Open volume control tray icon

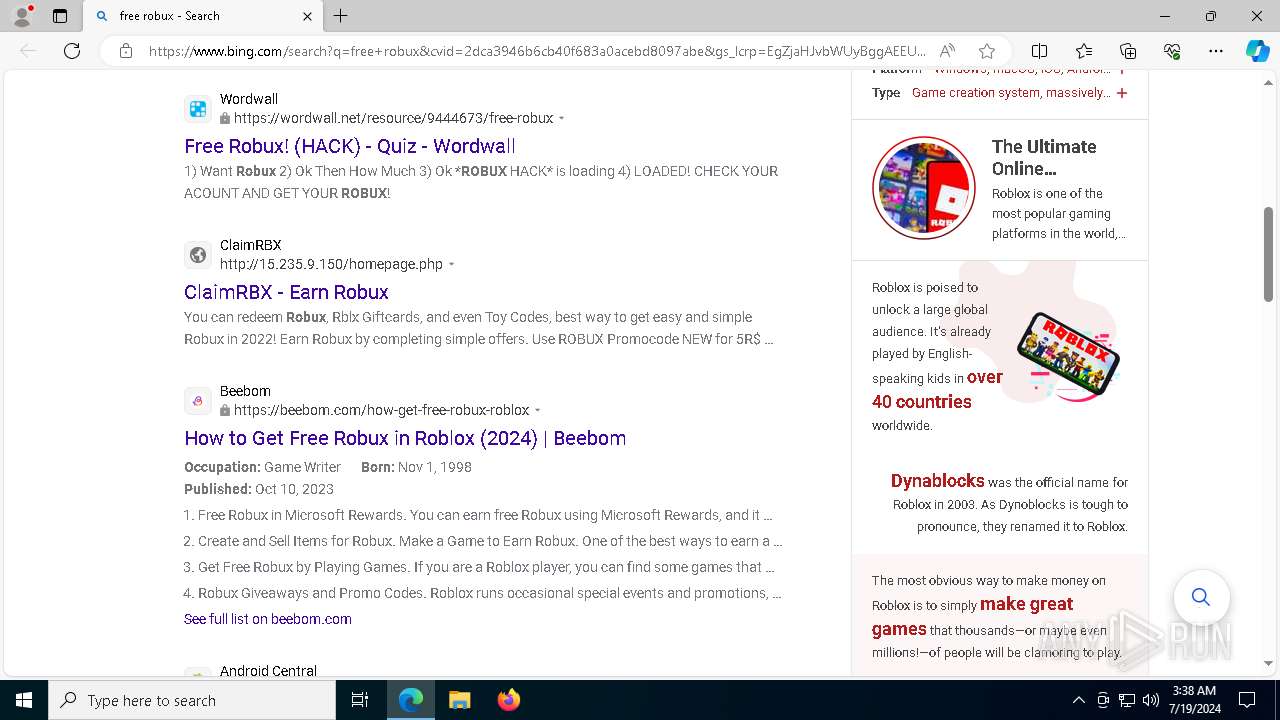pos(1150,700)
